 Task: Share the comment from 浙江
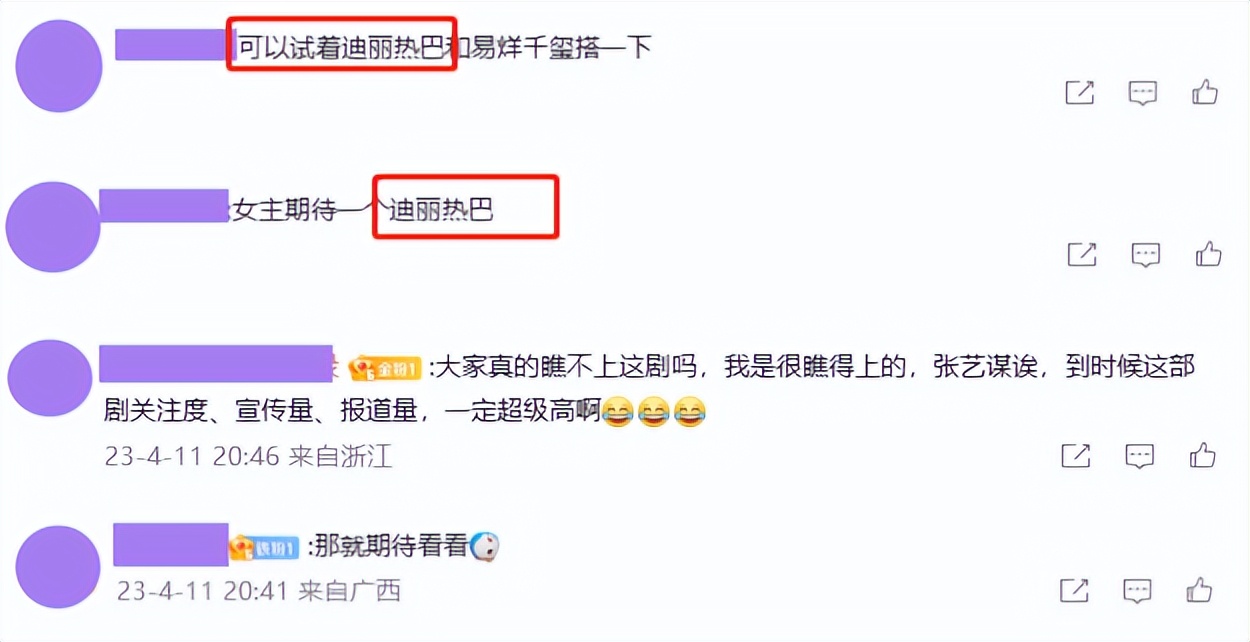1076,456
